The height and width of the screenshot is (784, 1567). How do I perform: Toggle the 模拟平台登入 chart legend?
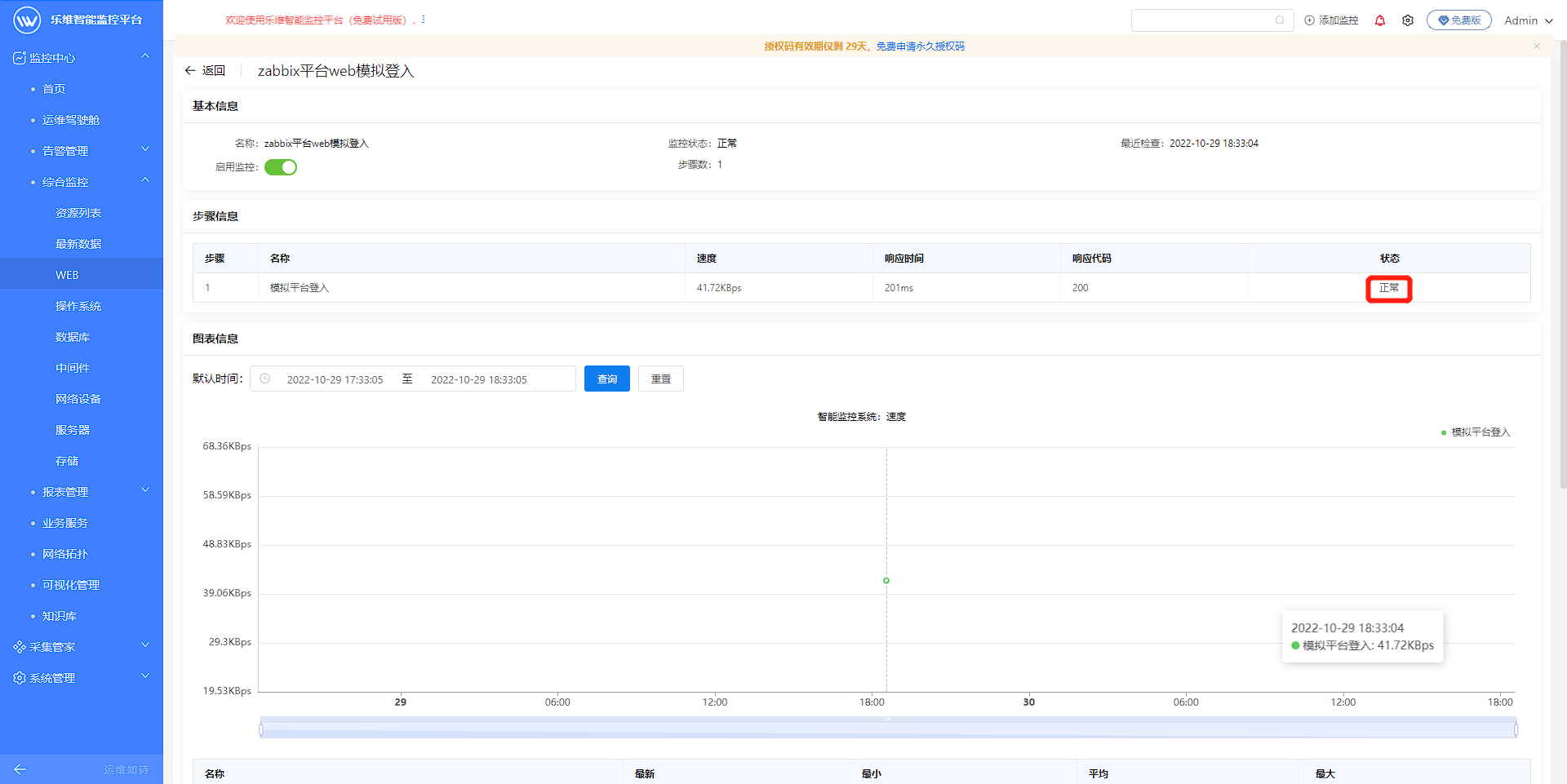click(x=1476, y=432)
